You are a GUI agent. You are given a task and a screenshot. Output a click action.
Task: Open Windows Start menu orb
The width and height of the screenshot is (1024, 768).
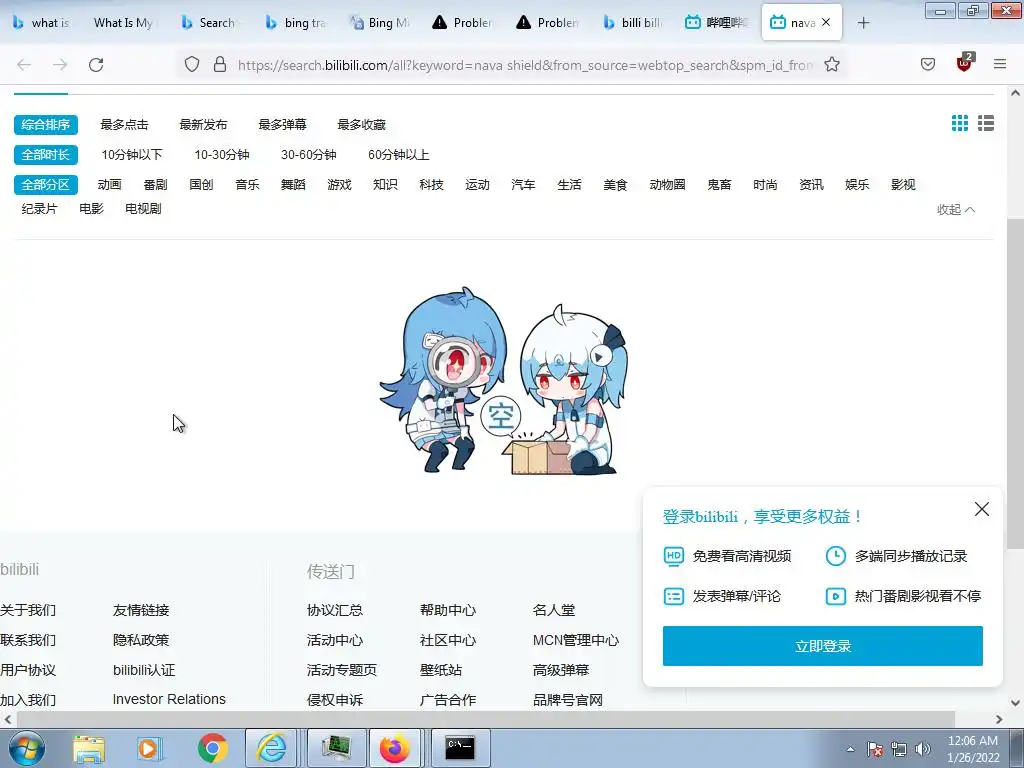coord(26,748)
